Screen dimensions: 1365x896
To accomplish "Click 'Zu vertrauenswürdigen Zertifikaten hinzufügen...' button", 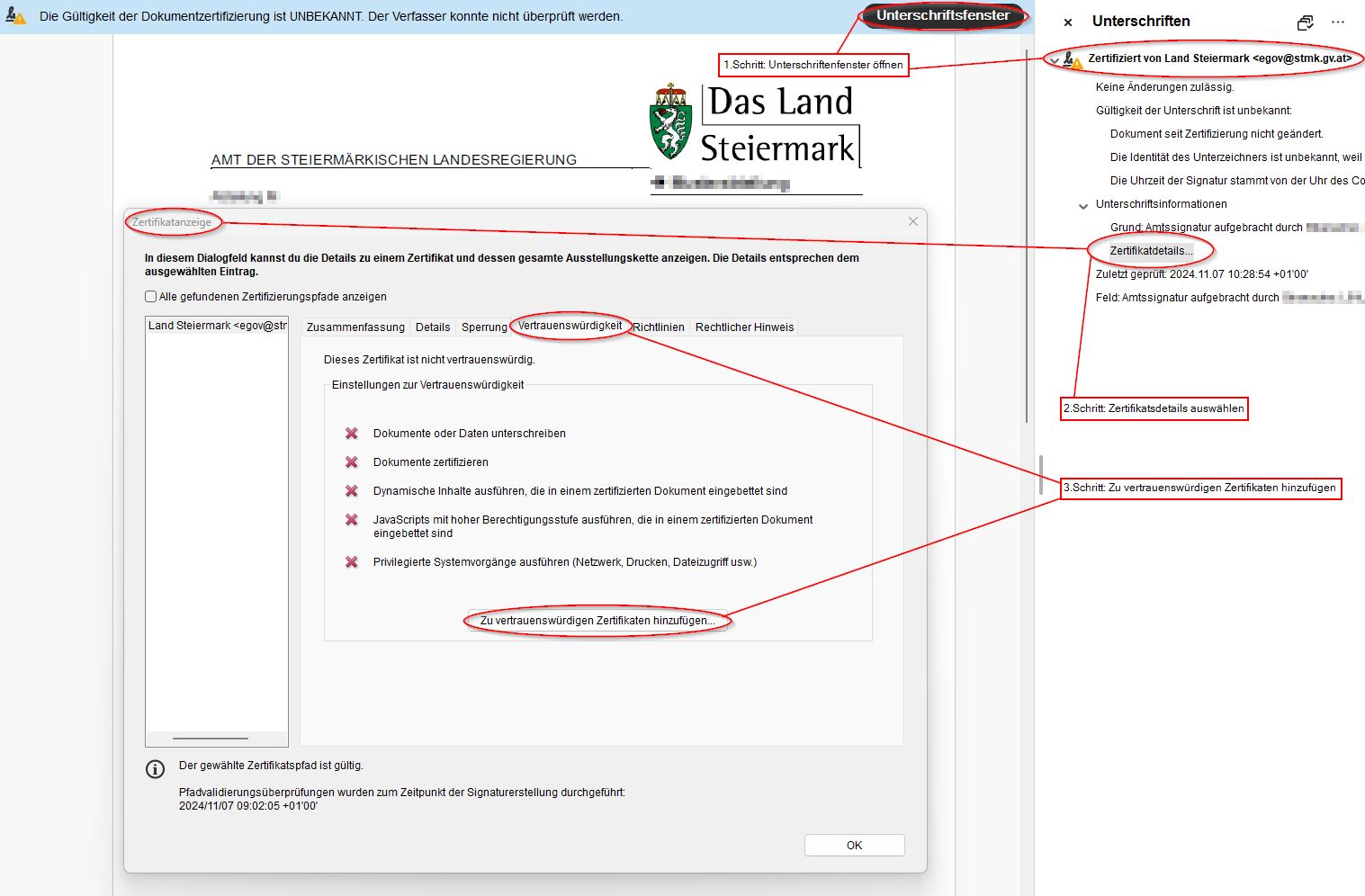I will pyautogui.click(x=597, y=621).
